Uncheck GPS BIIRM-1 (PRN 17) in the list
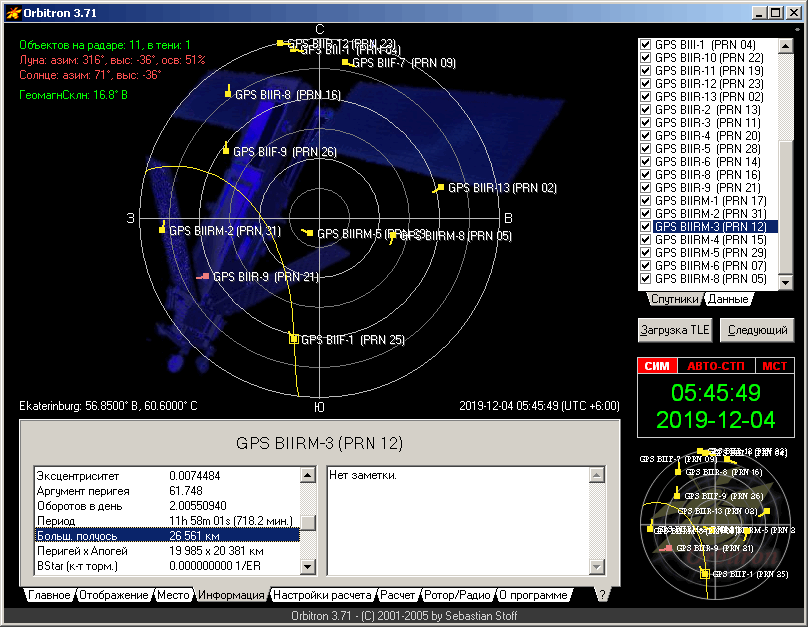This screenshot has height=627, width=808. 645,201
